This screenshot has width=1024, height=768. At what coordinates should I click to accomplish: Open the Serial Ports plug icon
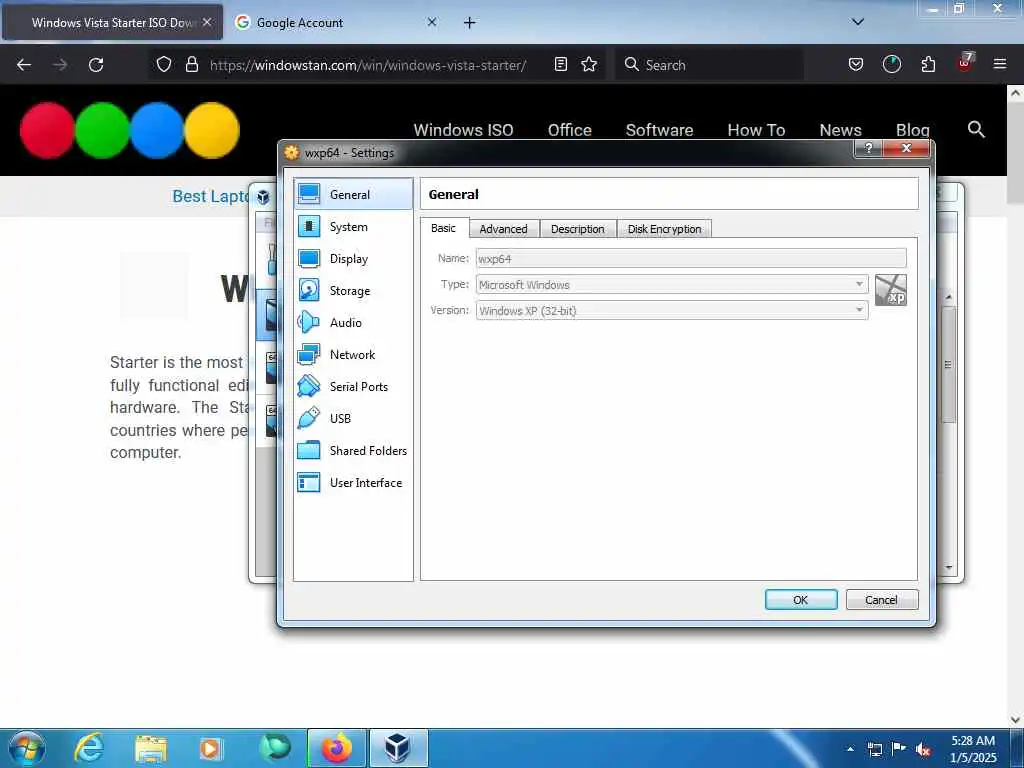(309, 386)
